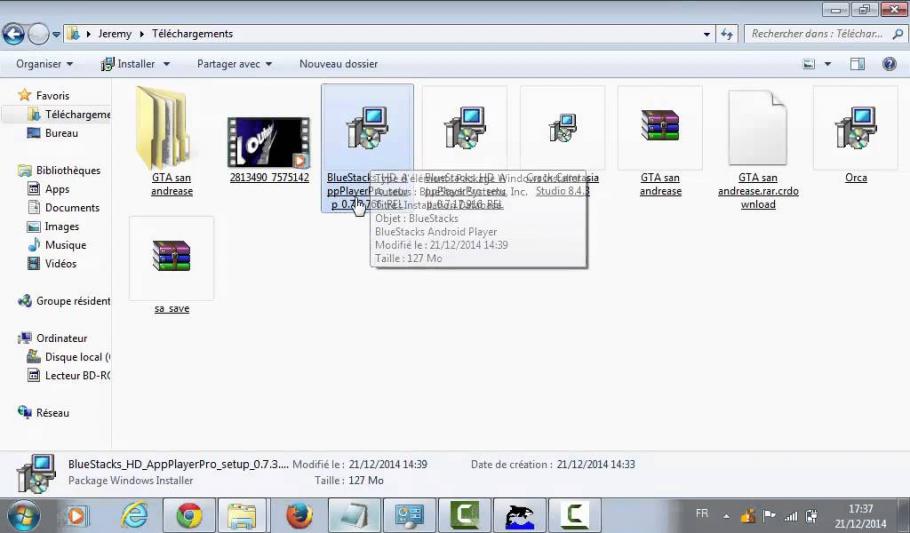Click the Back navigation arrow

pyautogui.click(x=13, y=34)
